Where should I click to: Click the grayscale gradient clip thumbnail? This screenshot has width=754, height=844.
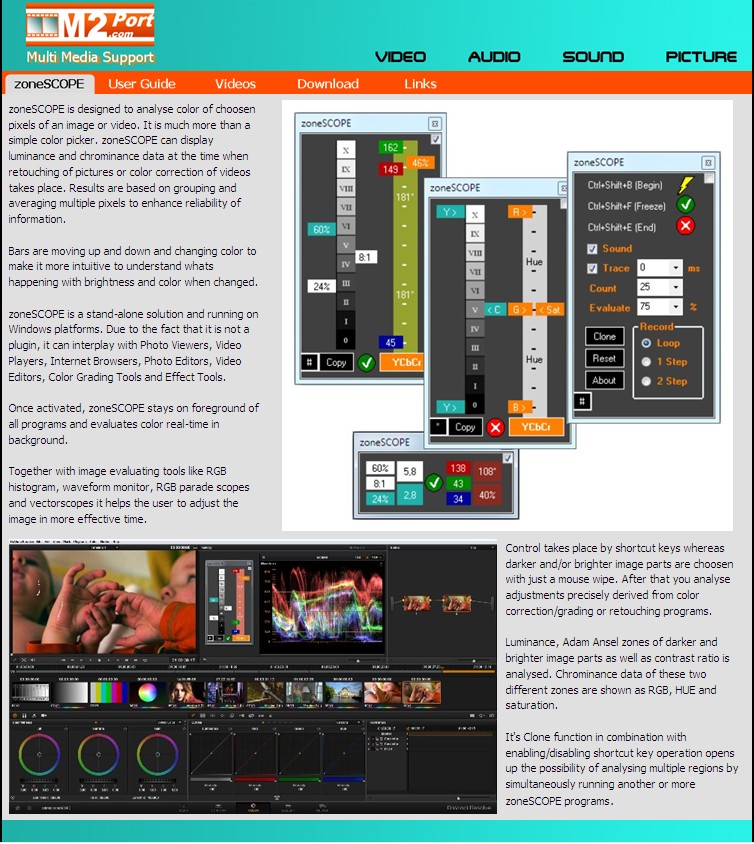(x=70, y=692)
